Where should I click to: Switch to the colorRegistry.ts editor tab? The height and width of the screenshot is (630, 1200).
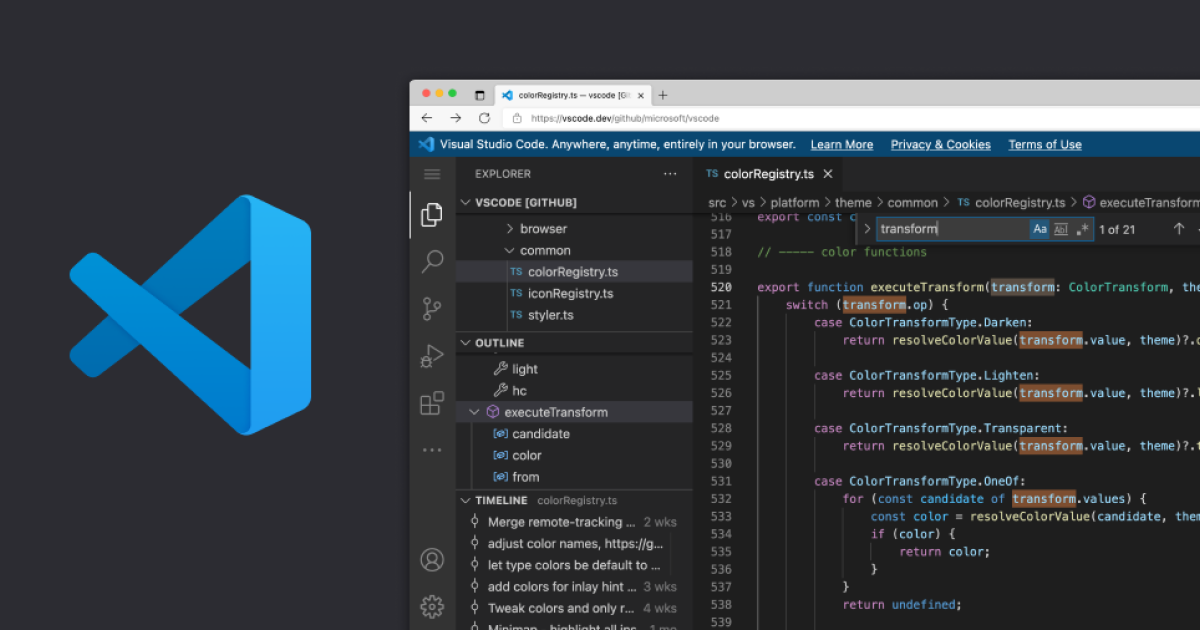pos(770,173)
